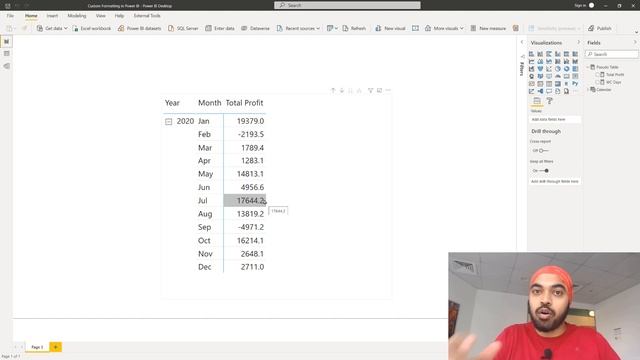
Task: Toggle the Keep all filters switch
Action: click(x=544, y=171)
